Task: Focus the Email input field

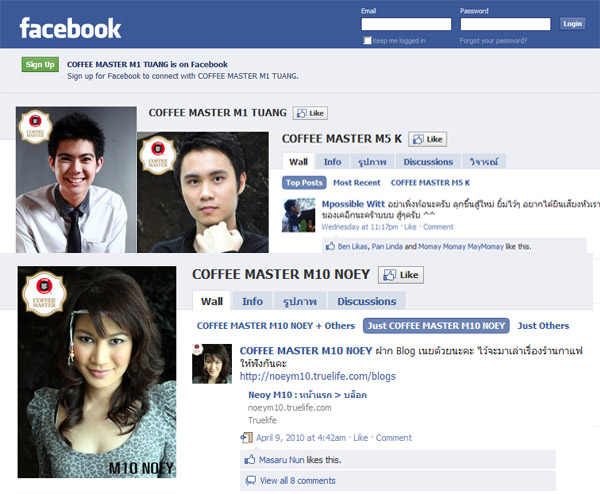Action: click(x=406, y=24)
